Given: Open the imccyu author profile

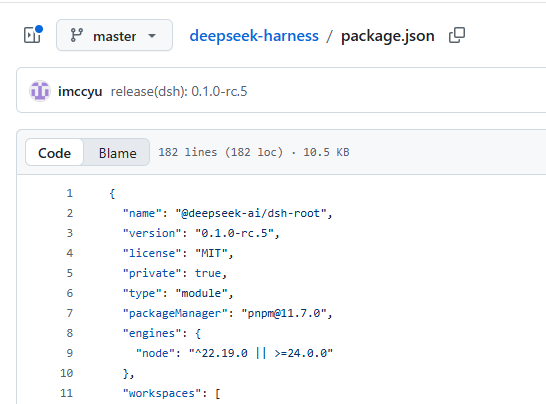Looking at the screenshot, I should (80, 91).
